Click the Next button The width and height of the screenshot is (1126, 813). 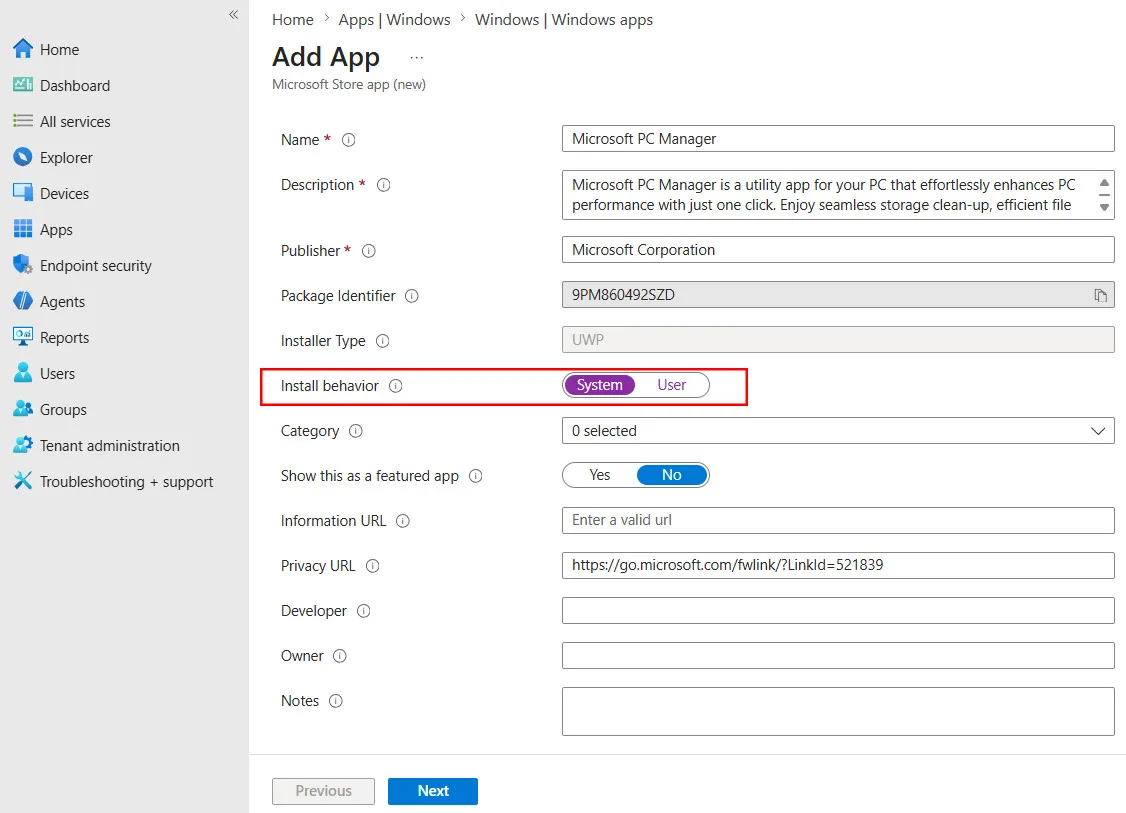433,791
